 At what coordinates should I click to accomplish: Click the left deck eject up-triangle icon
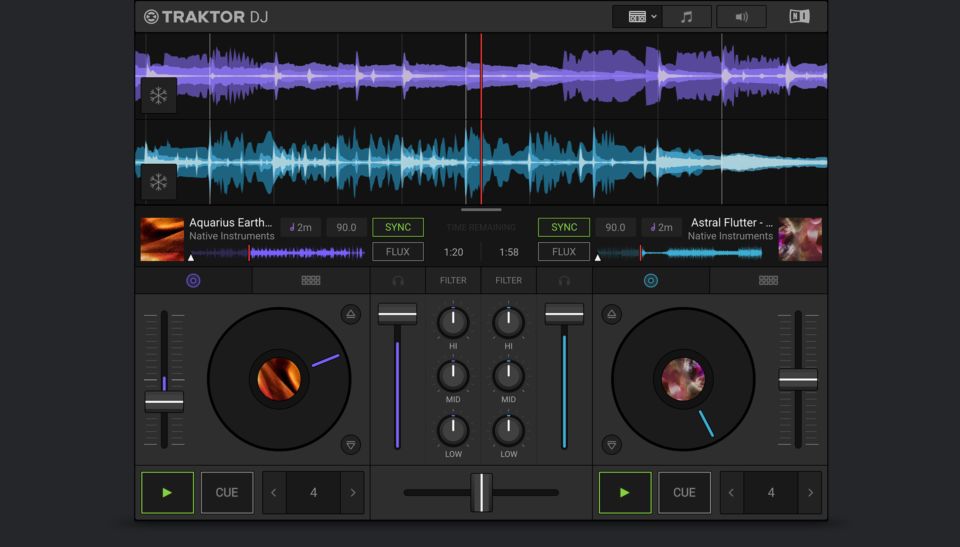coord(350,314)
